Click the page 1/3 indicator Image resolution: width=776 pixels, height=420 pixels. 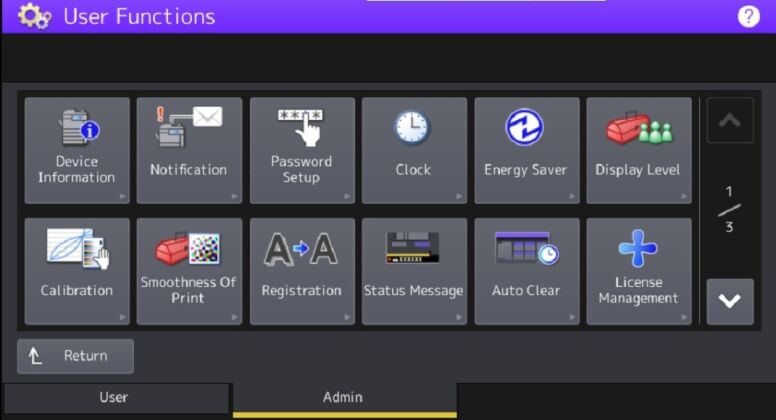click(729, 209)
